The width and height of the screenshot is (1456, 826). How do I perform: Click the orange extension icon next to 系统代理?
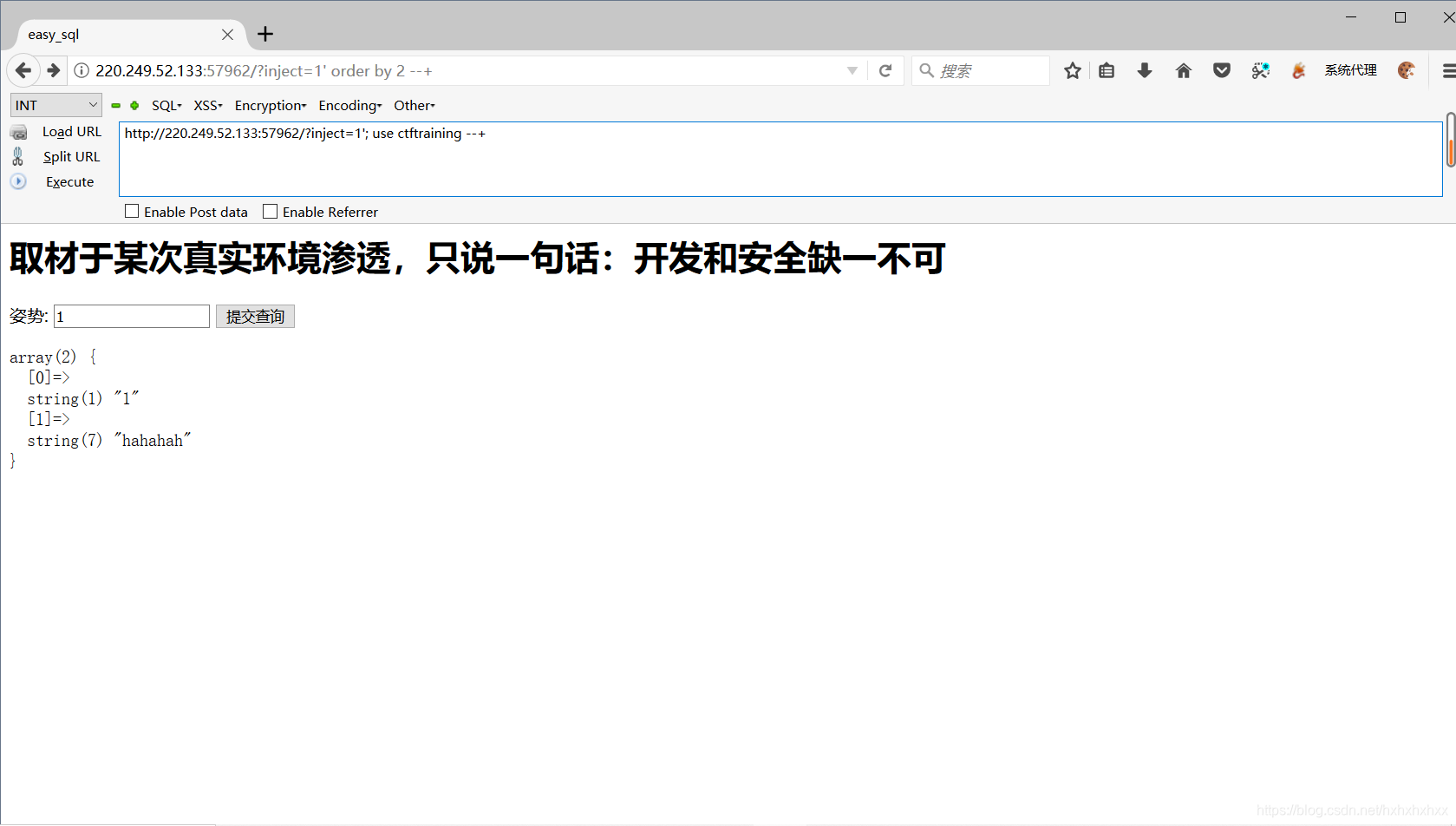point(1298,70)
